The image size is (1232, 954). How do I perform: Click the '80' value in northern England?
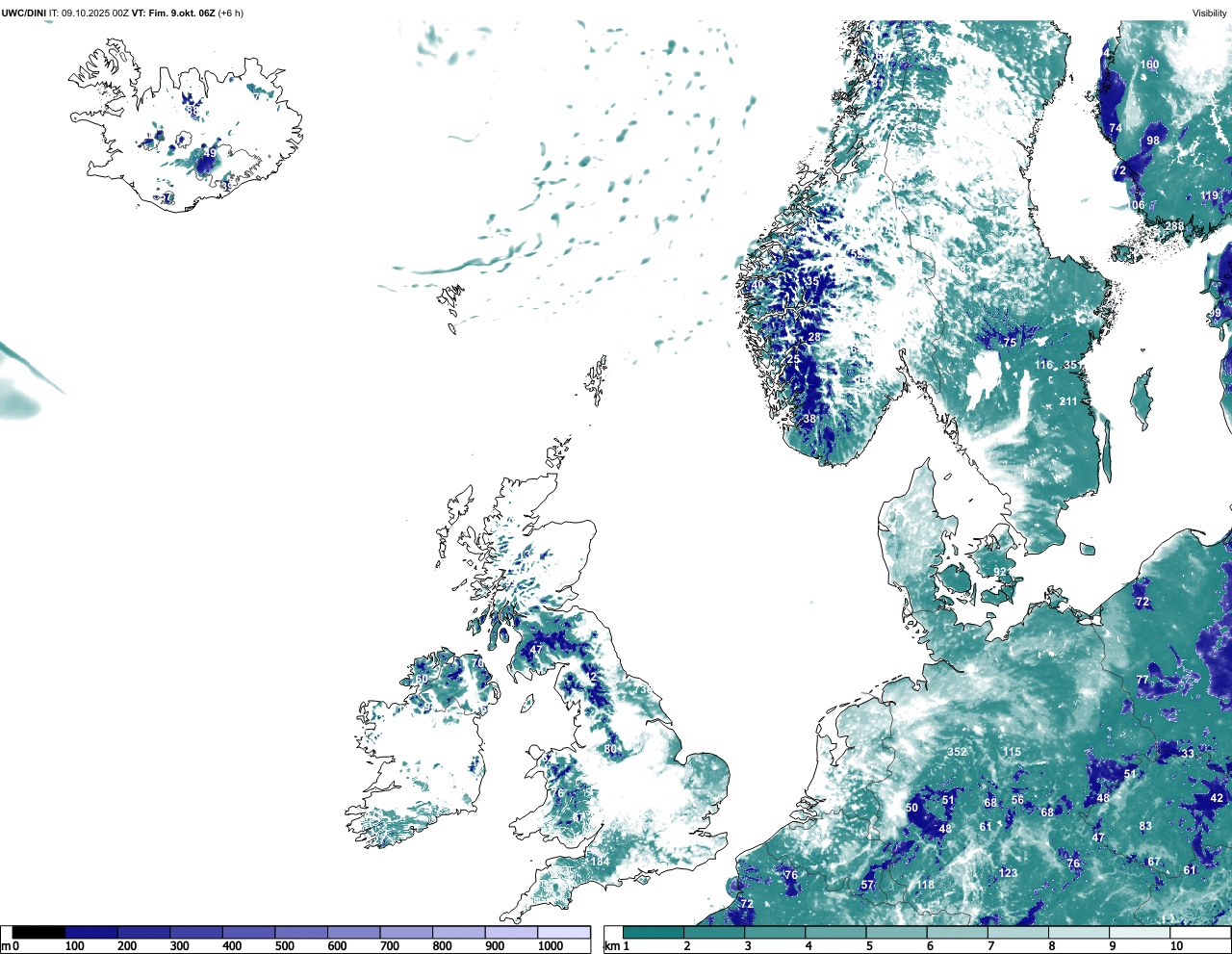tap(610, 749)
